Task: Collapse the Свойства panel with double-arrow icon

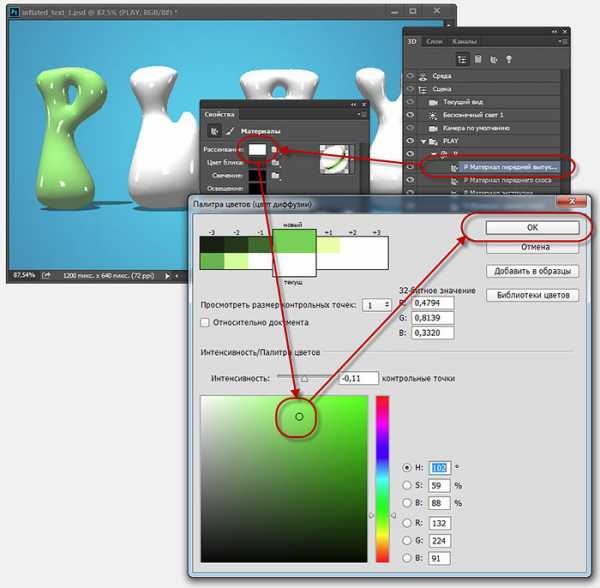Action: [353, 104]
